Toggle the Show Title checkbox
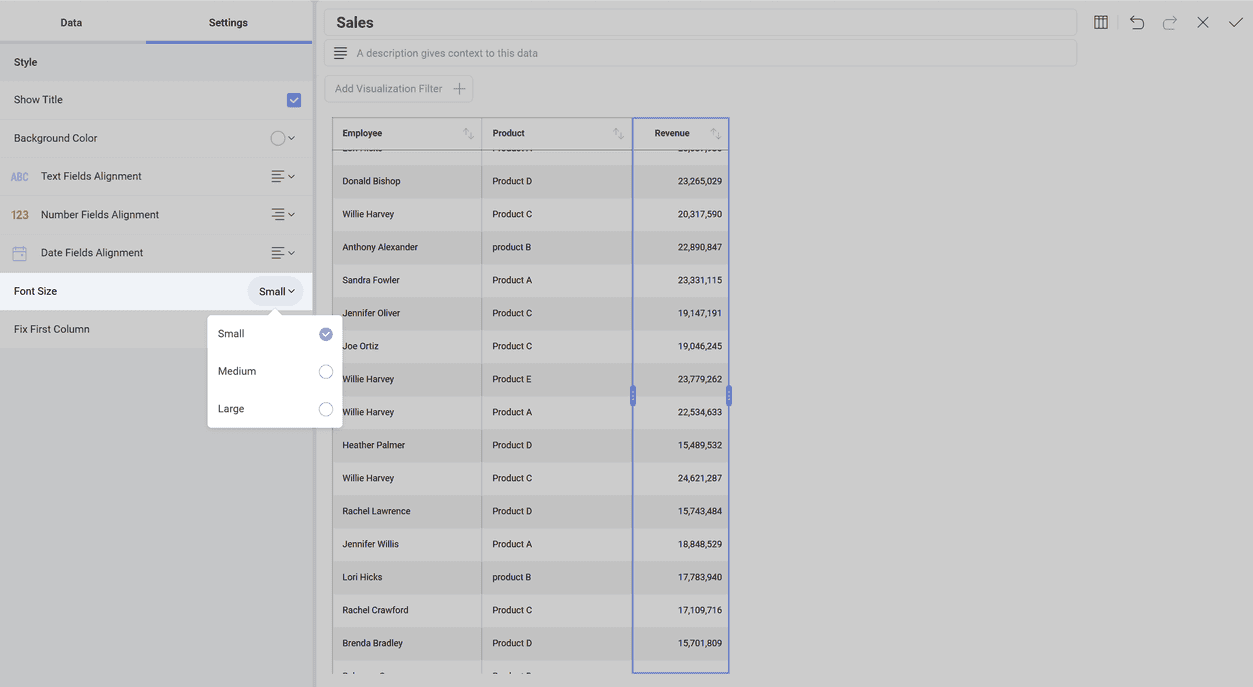1253x687 pixels. [294, 100]
